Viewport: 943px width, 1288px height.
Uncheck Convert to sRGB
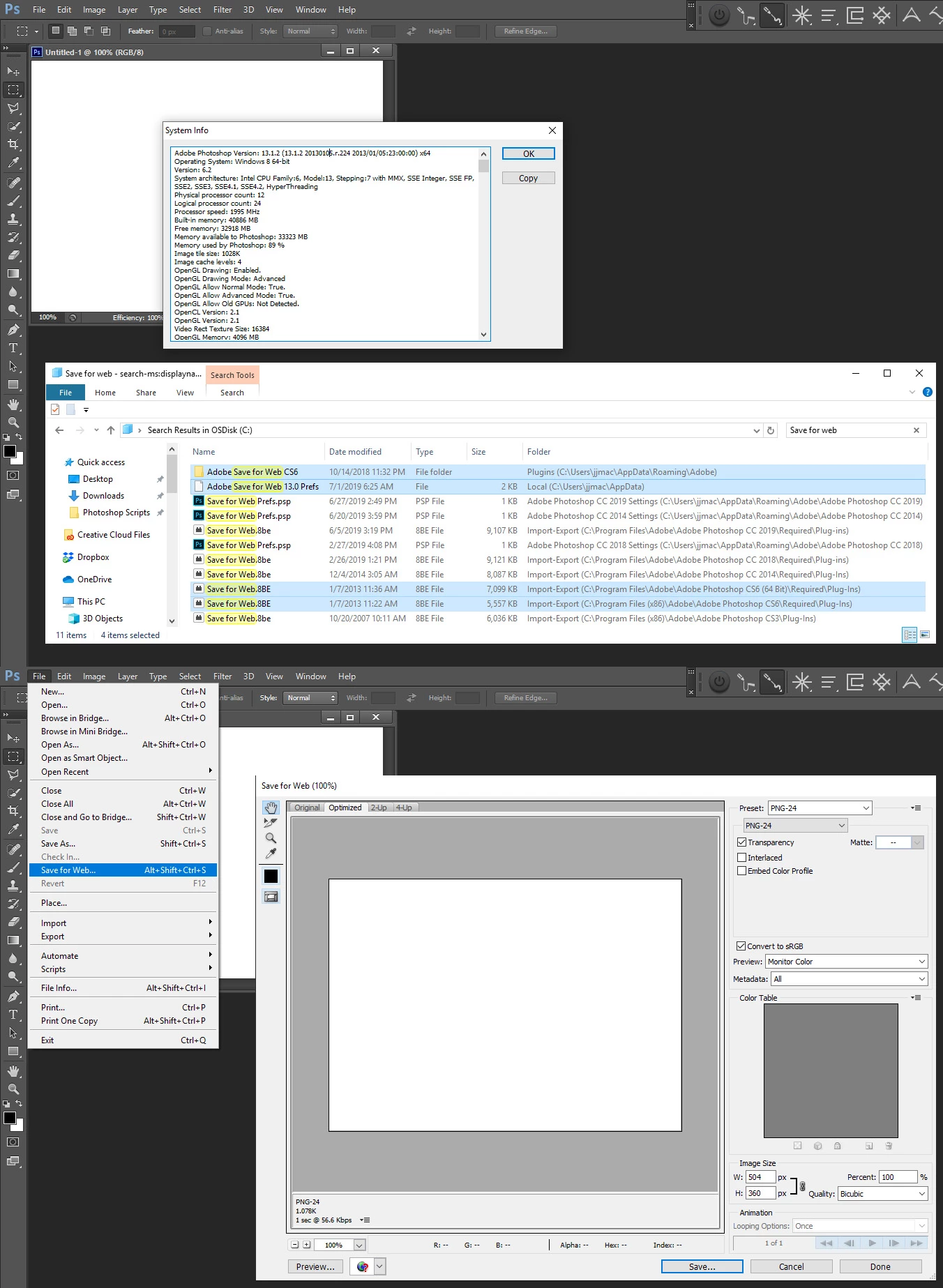click(741, 946)
